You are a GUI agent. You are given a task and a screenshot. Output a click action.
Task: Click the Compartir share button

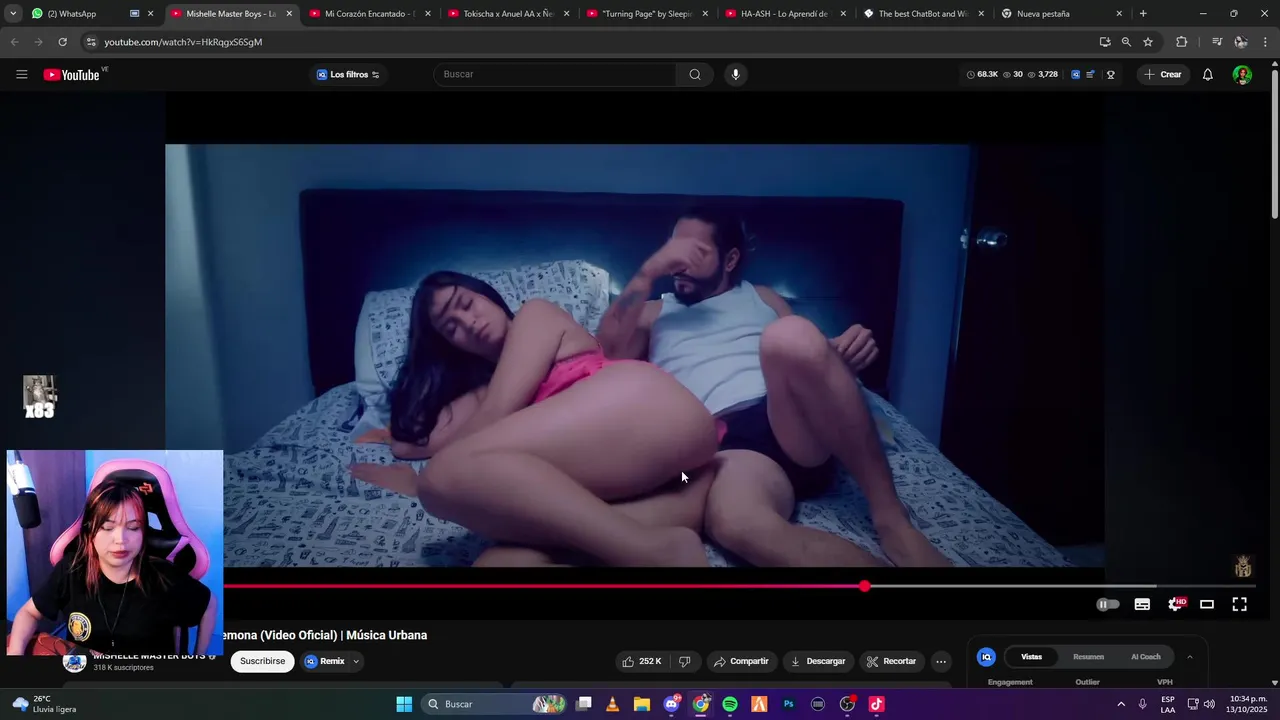(x=741, y=661)
